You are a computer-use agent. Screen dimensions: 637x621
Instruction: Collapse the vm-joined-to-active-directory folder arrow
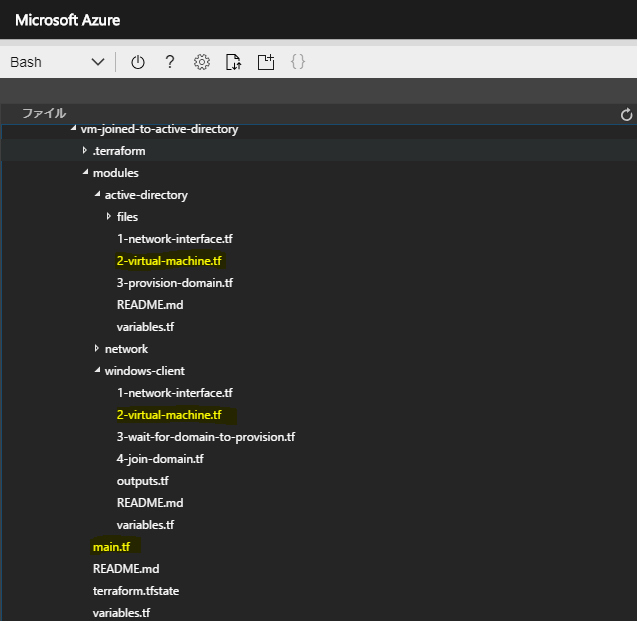[73, 128]
